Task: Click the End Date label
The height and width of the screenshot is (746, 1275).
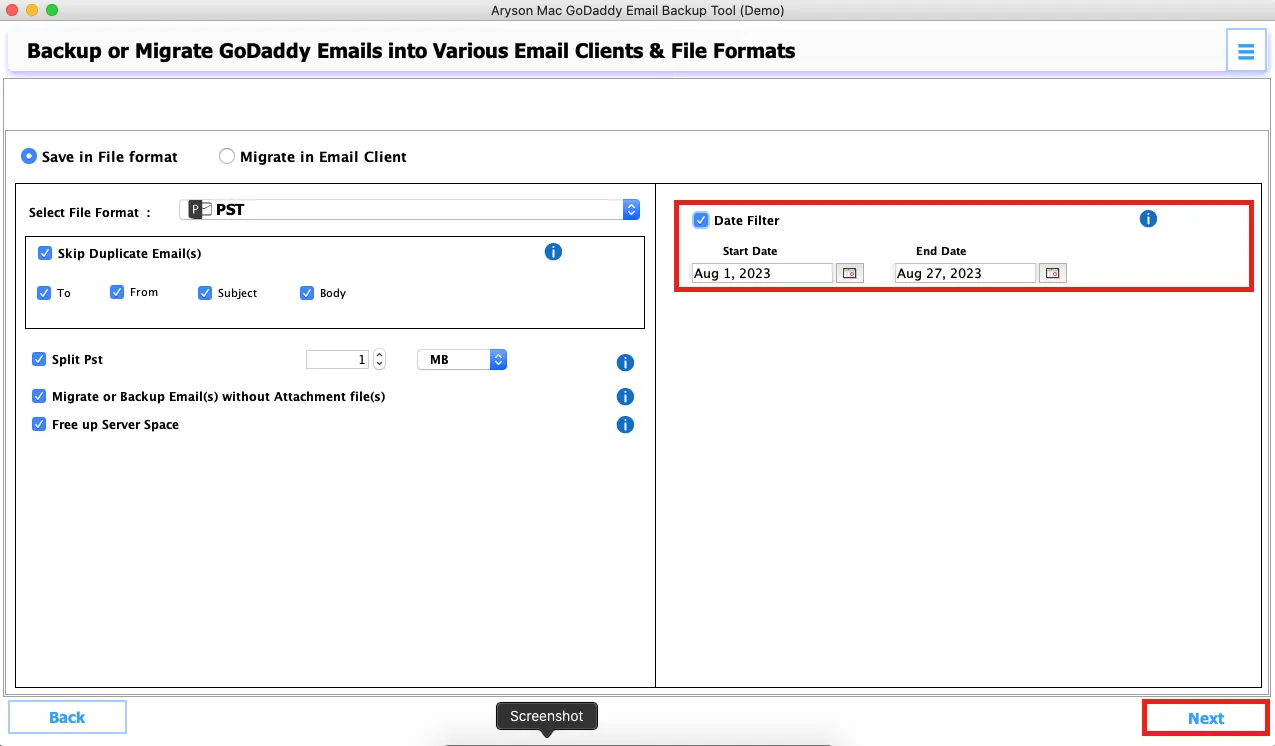Action: (x=941, y=251)
